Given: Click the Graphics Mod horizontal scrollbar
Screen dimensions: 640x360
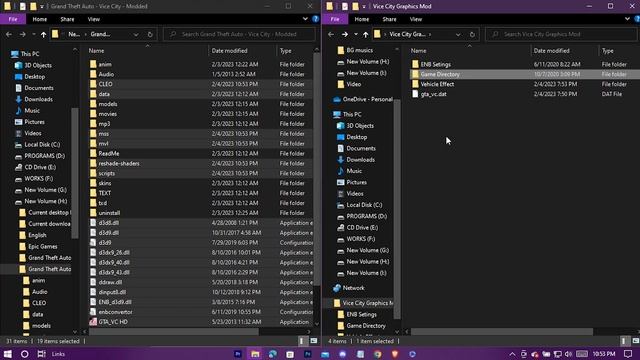Looking at the screenshot, I should [x=502, y=332].
